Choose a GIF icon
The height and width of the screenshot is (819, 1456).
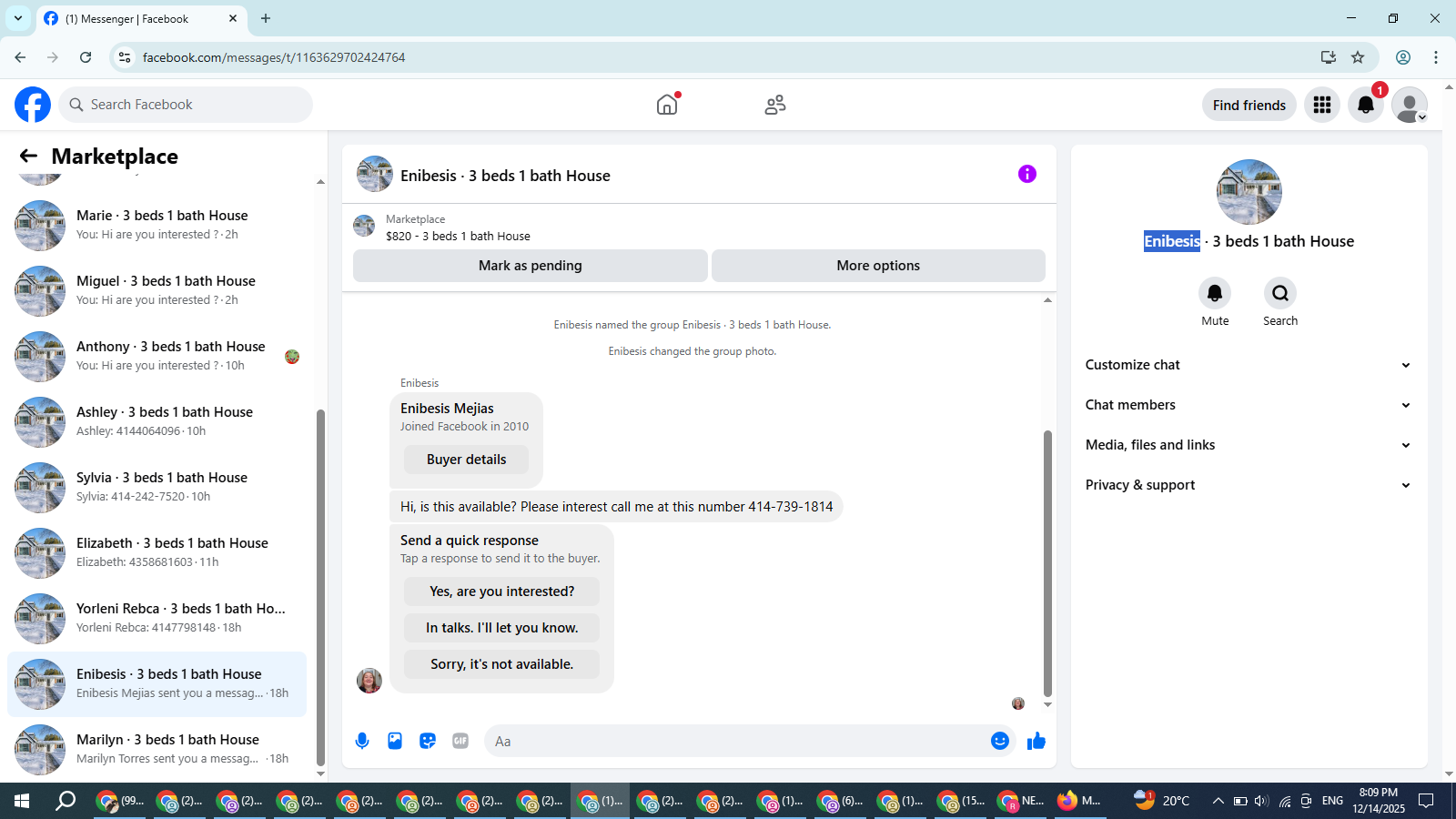tap(460, 741)
